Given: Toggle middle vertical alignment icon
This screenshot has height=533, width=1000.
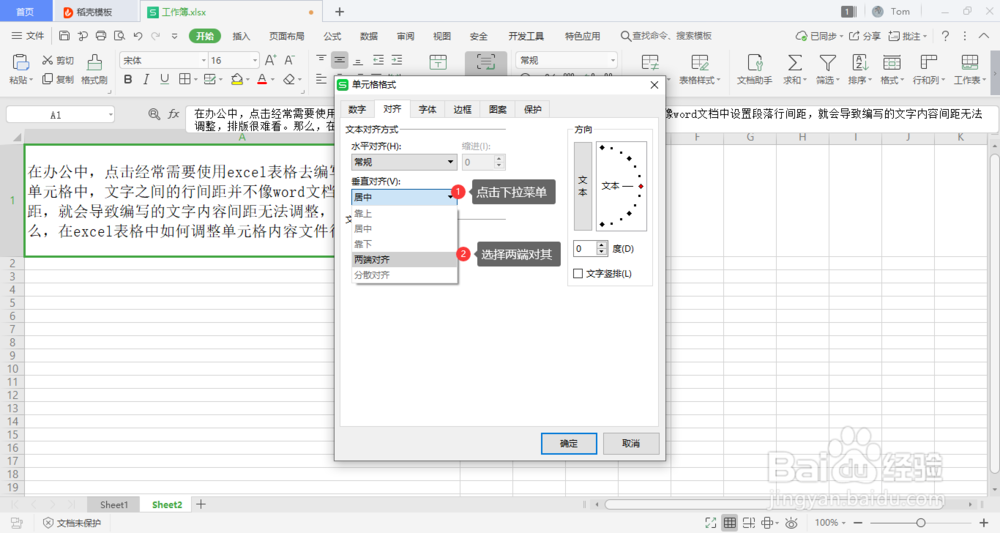Looking at the screenshot, I should [339, 60].
